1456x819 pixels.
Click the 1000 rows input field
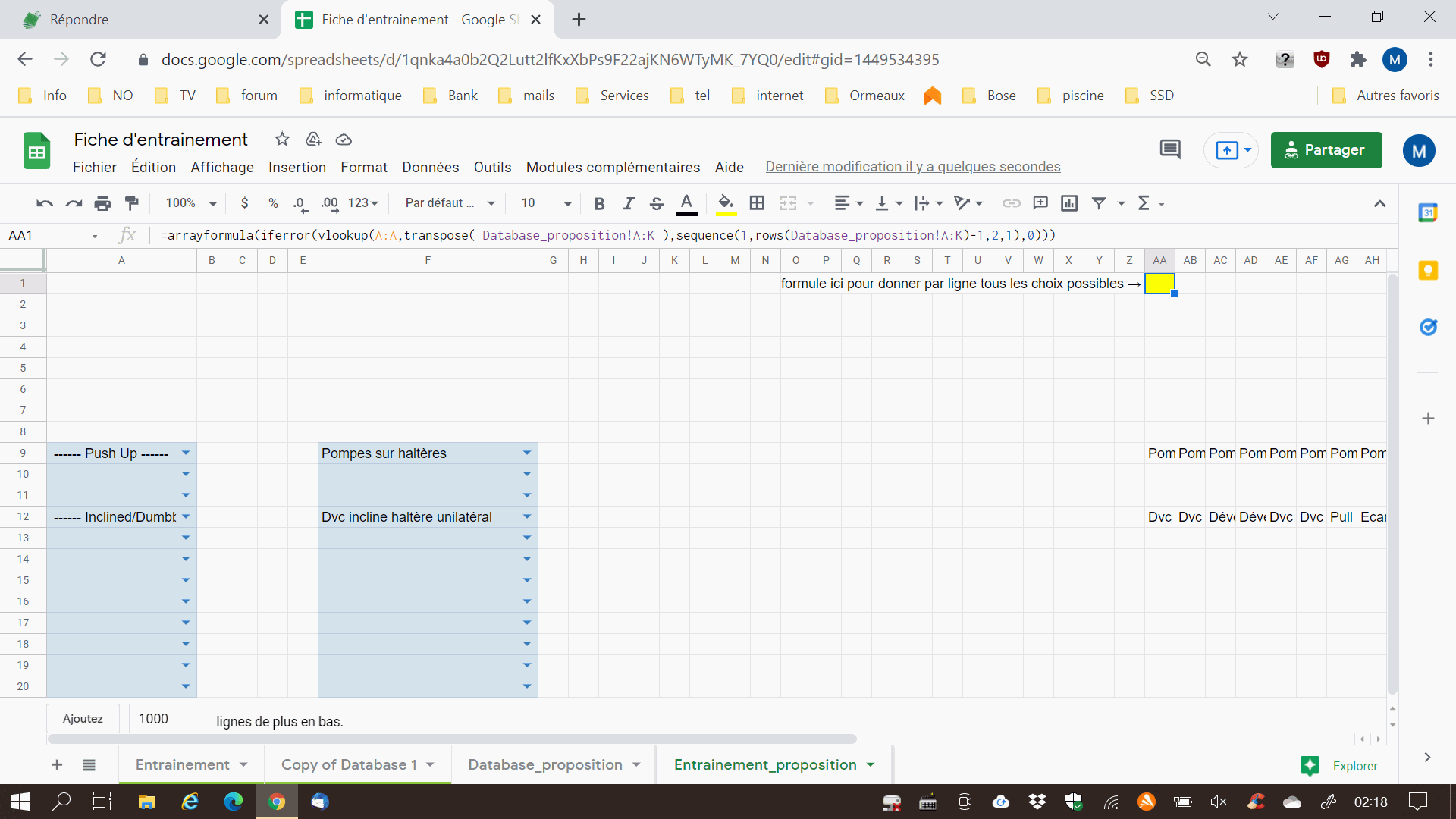168,718
